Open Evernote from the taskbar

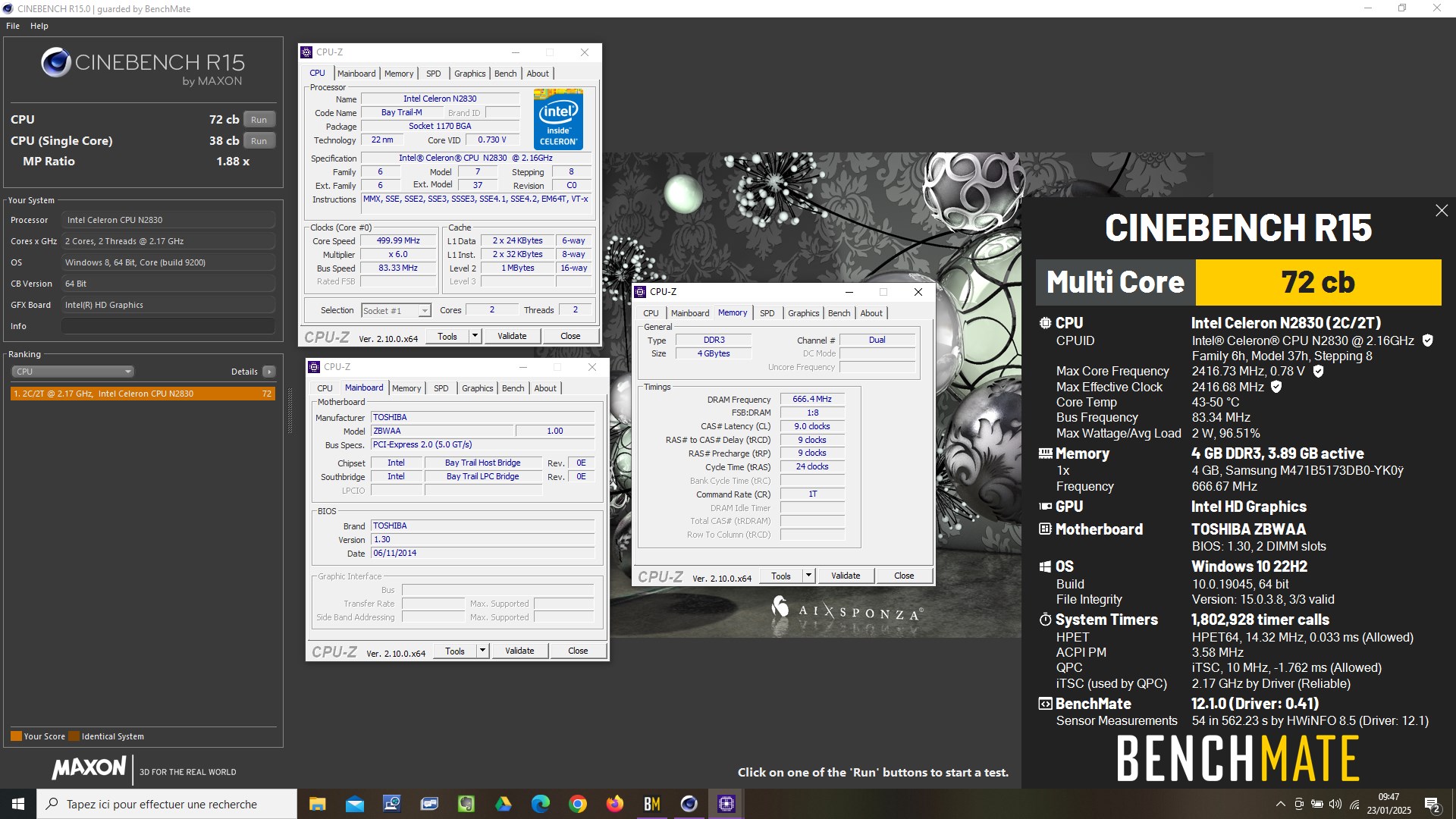click(466, 804)
